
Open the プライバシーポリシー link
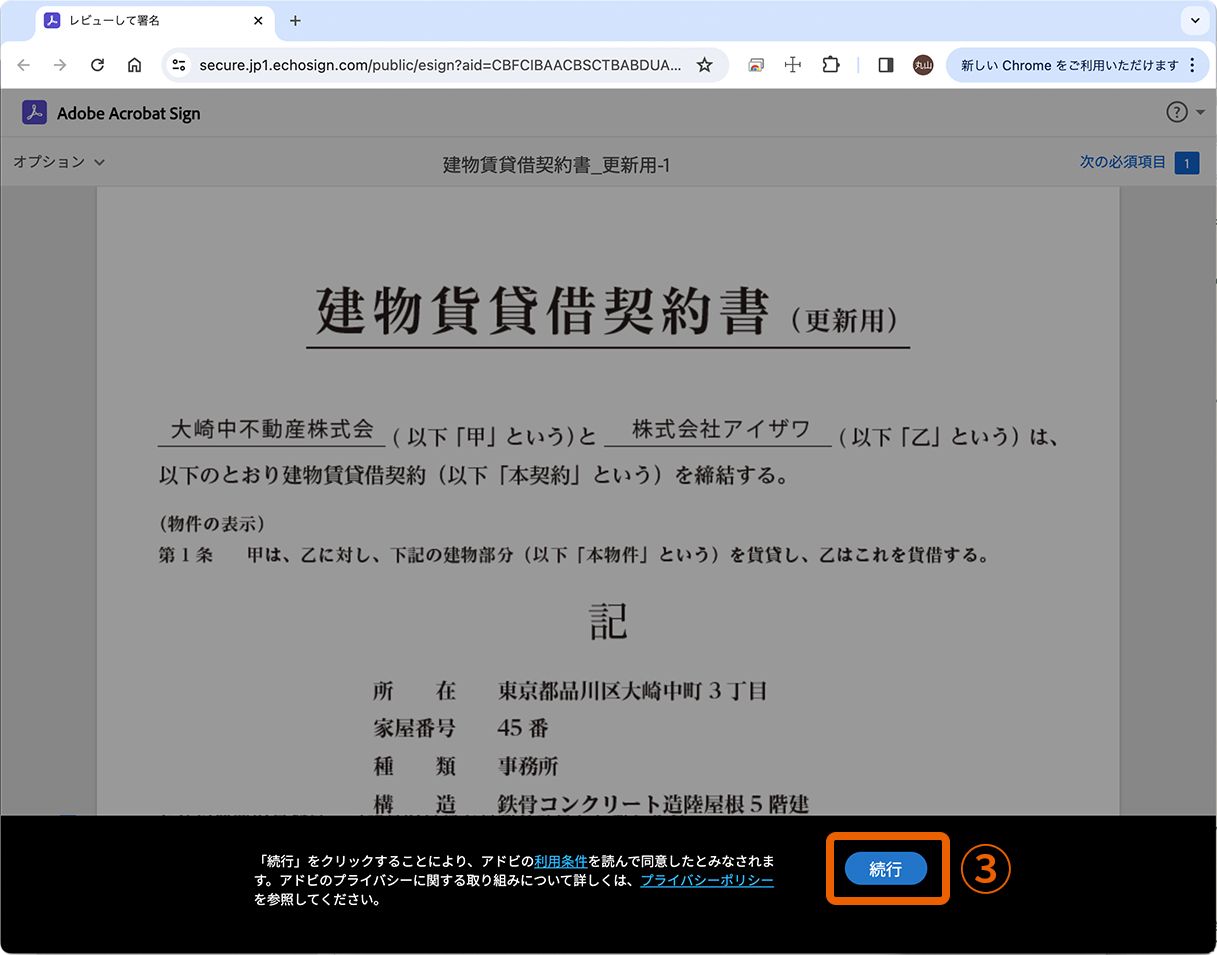pyautogui.click(x=707, y=880)
